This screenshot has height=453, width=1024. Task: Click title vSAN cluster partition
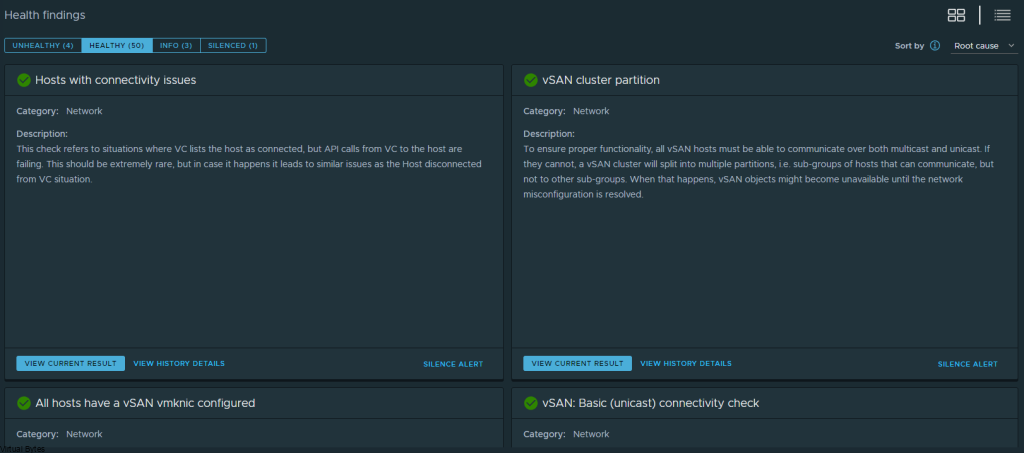click(601, 80)
